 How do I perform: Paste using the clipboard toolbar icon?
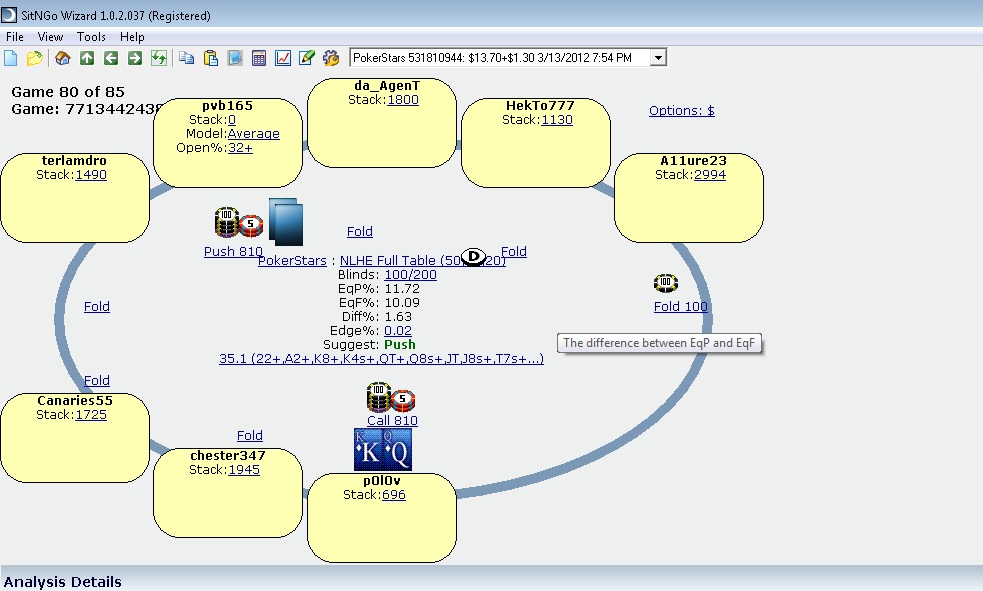pyautogui.click(x=211, y=58)
